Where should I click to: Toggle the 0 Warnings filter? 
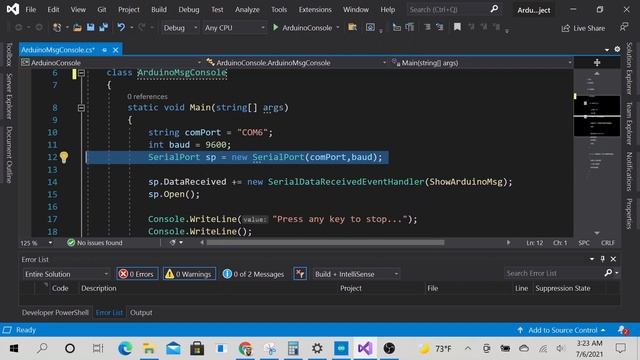click(x=189, y=274)
